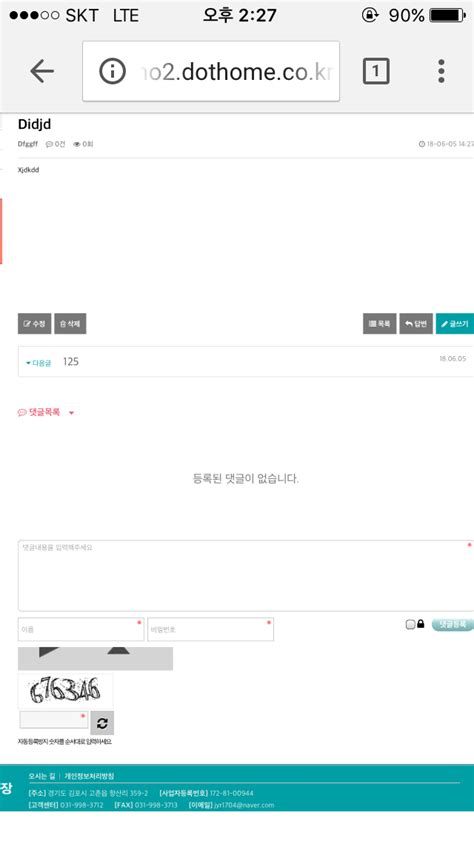This screenshot has height=841, width=474.
Task: Submit comment with 댓글등록 button
Action: point(453,624)
